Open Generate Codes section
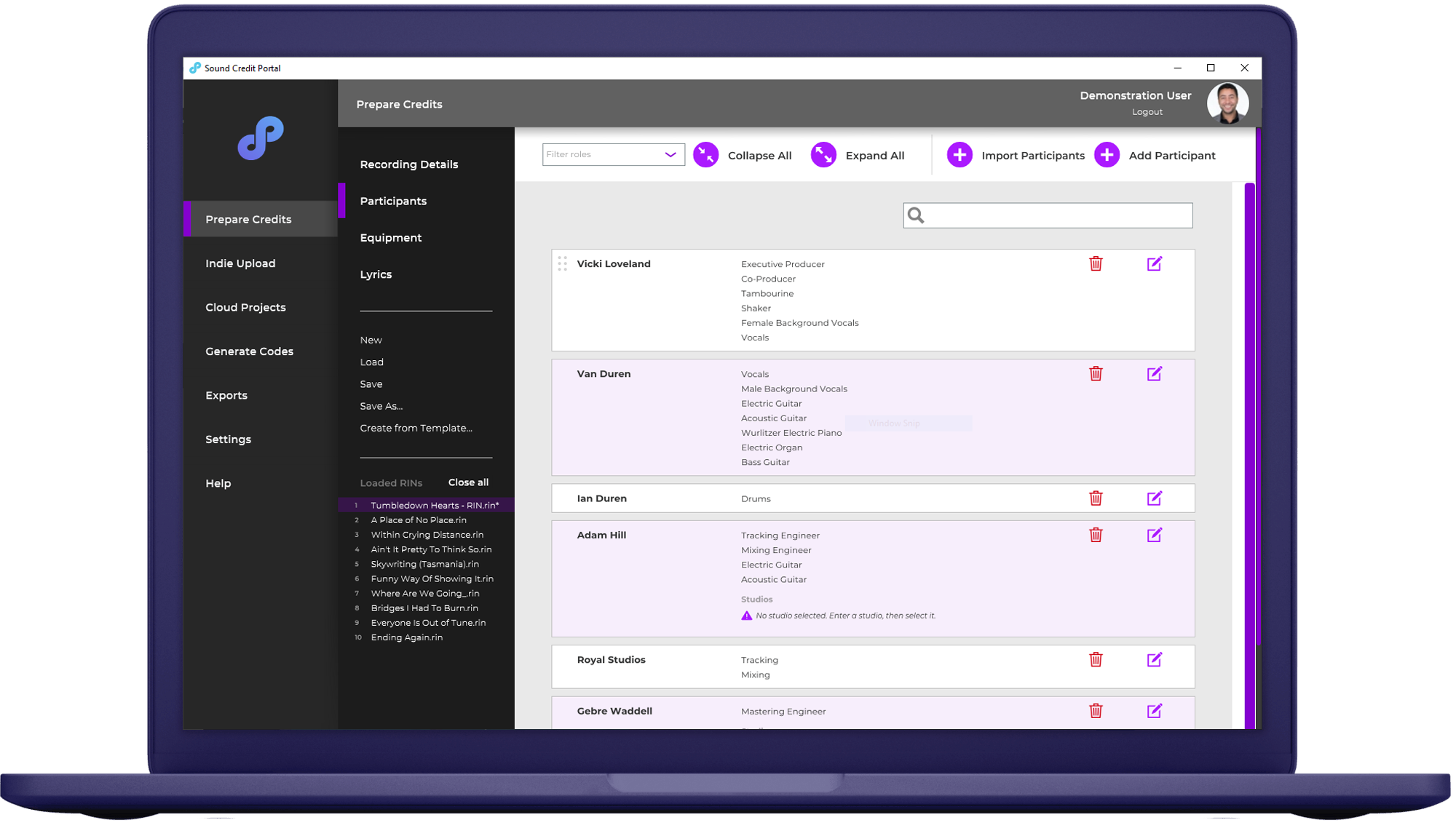Screen dimensions: 1456x828 pos(250,352)
